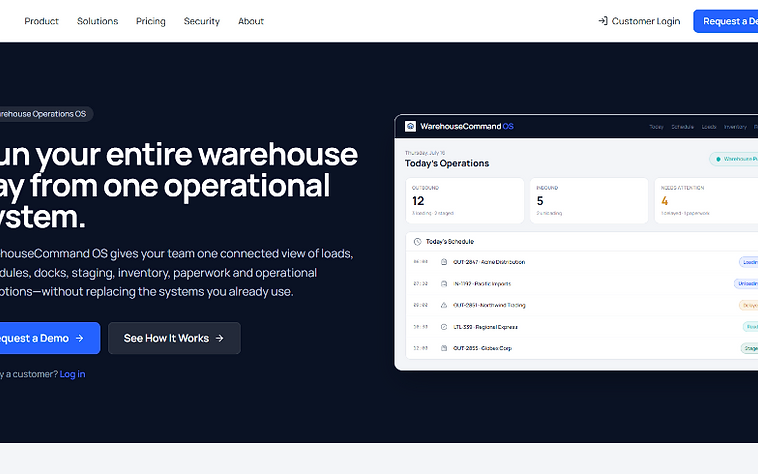Click the OUT-2855 Globex Corp row text
The height and width of the screenshot is (474, 758).
482,348
